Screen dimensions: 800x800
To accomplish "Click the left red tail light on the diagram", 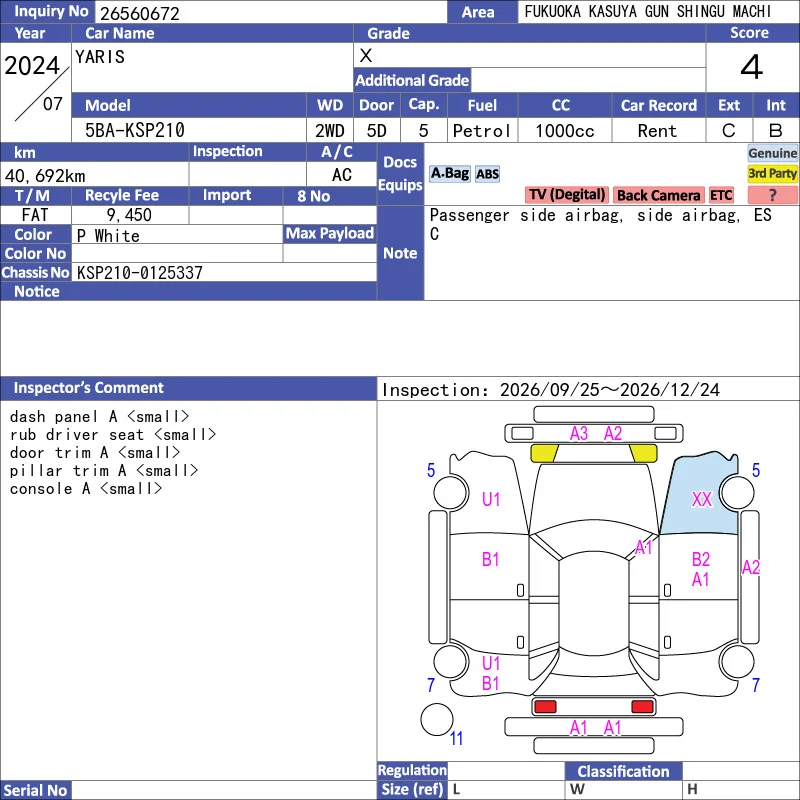I will (x=545, y=707).
